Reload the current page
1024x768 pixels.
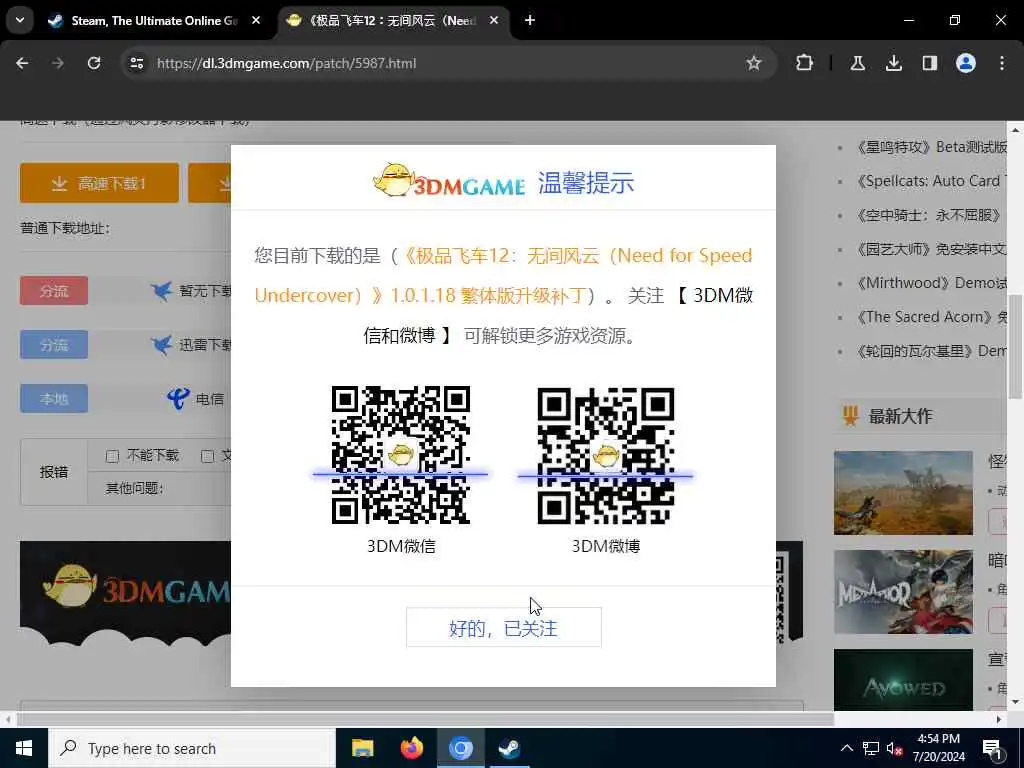[x=94, y=63]
